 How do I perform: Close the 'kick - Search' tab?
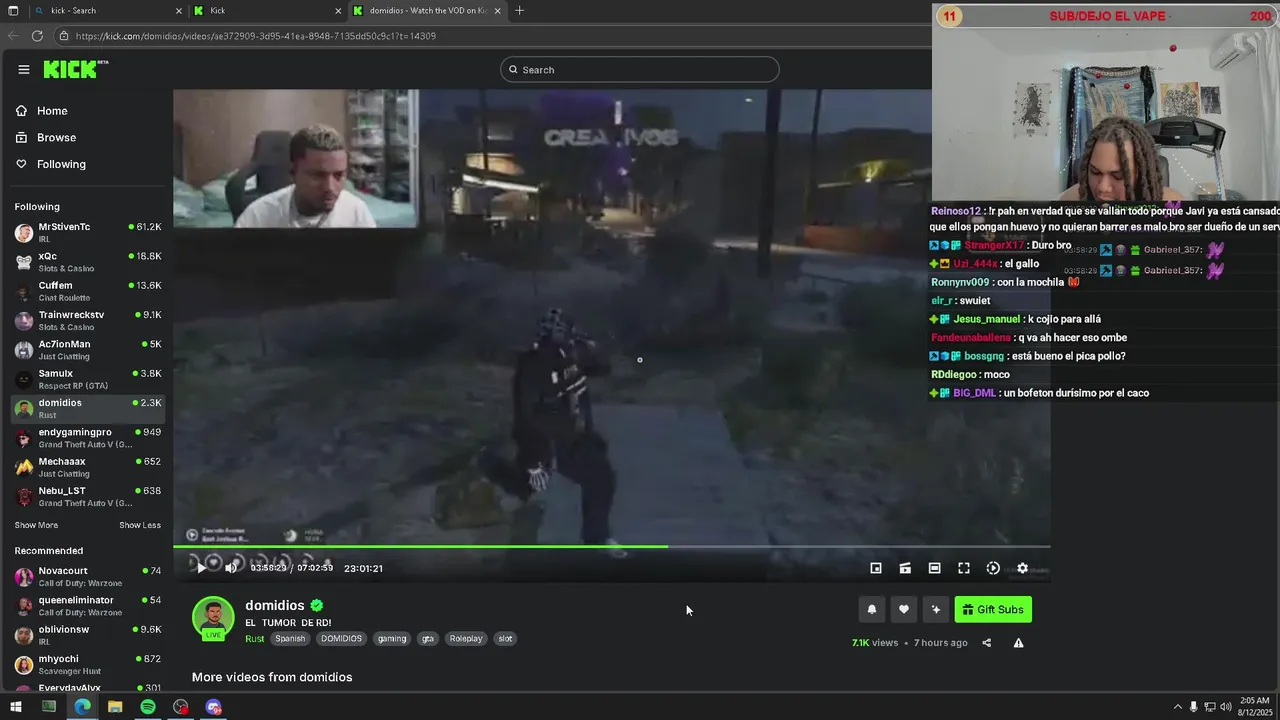coord(179,11)
